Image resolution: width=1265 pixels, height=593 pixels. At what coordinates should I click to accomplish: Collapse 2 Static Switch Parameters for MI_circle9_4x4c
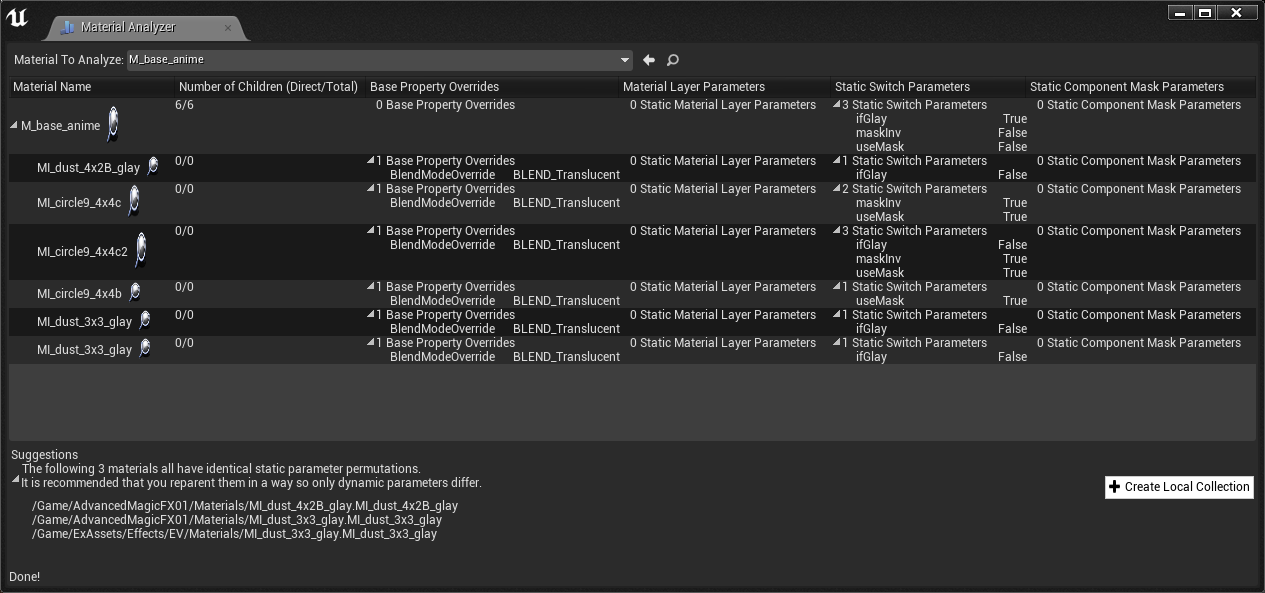click(x=837, y=189)
